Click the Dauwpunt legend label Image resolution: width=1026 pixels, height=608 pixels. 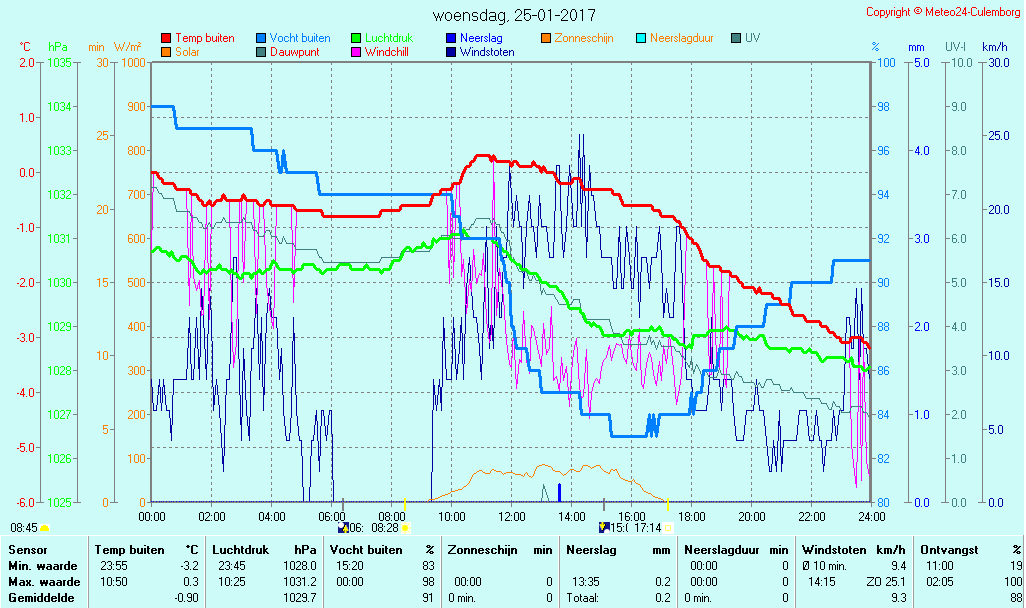[x=294, y=52]
